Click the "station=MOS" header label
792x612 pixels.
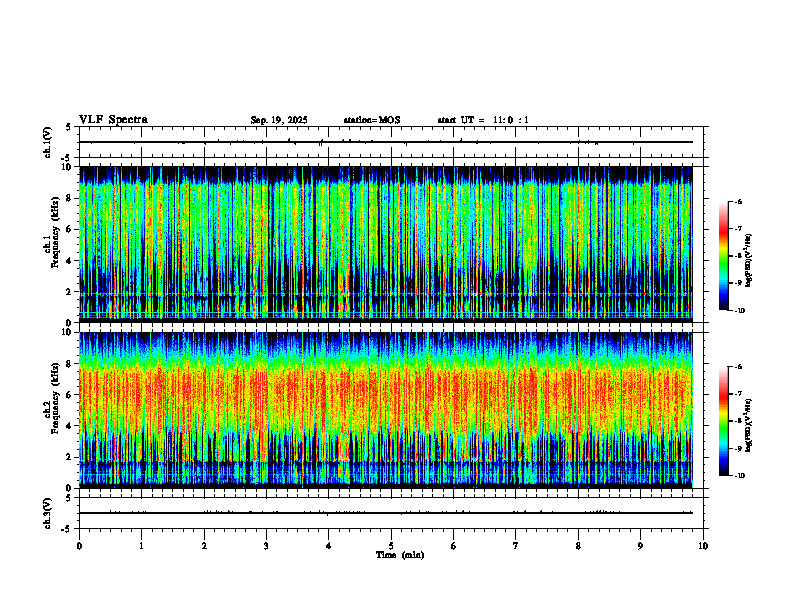click(372, 120)
